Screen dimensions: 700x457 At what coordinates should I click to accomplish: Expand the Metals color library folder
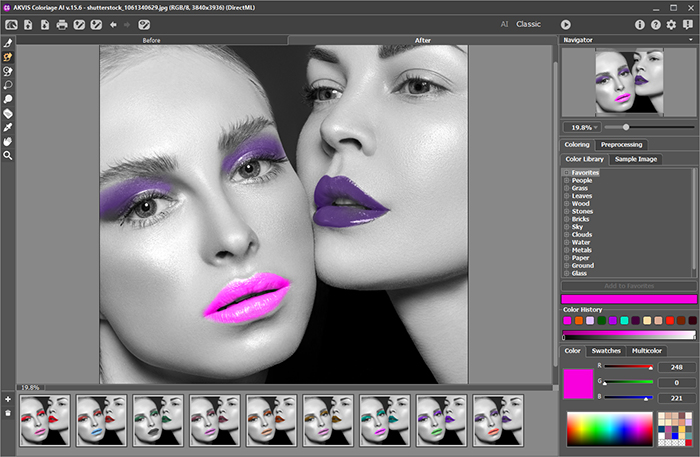click(566, 249)
